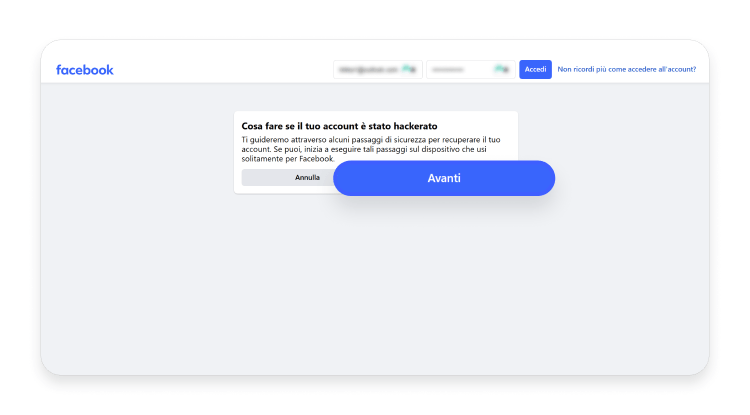Click password manager icon in password field
The height and width of the screenshot is (415, 750).
point(501,69)
